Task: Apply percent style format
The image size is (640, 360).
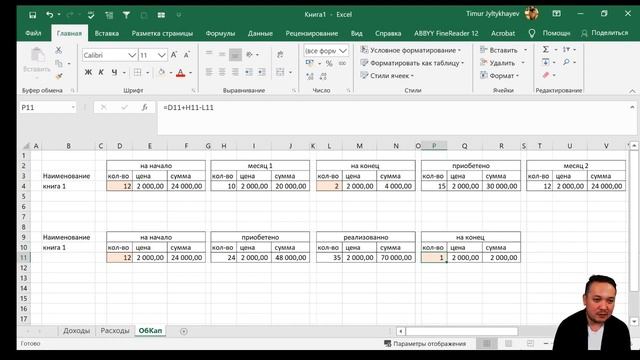Action: 329,63
